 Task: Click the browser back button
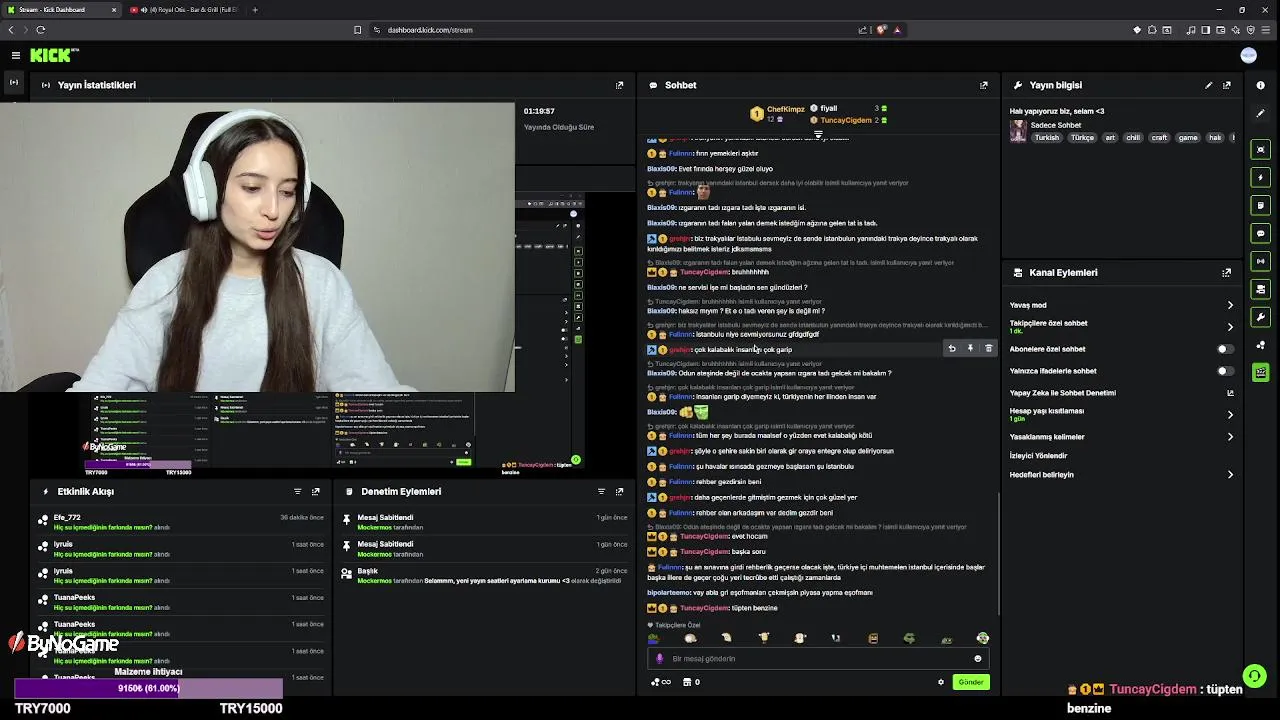tap(11, 30)
